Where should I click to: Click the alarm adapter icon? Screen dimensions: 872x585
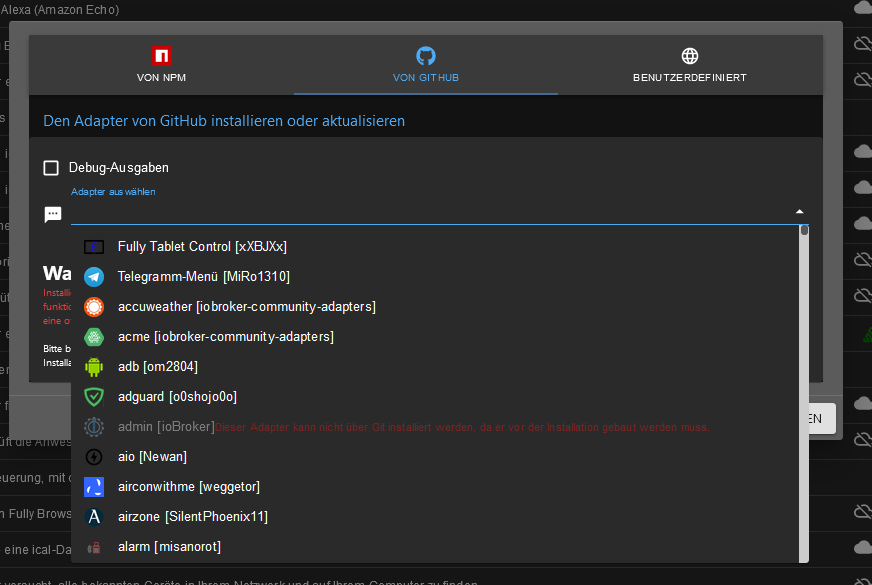pyautogui.click(x=94, y=548)
